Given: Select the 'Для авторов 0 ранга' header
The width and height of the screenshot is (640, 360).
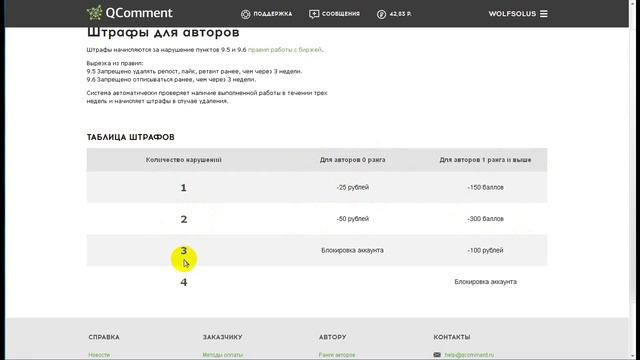Looking at the screenshot, I should coord(352,160).
